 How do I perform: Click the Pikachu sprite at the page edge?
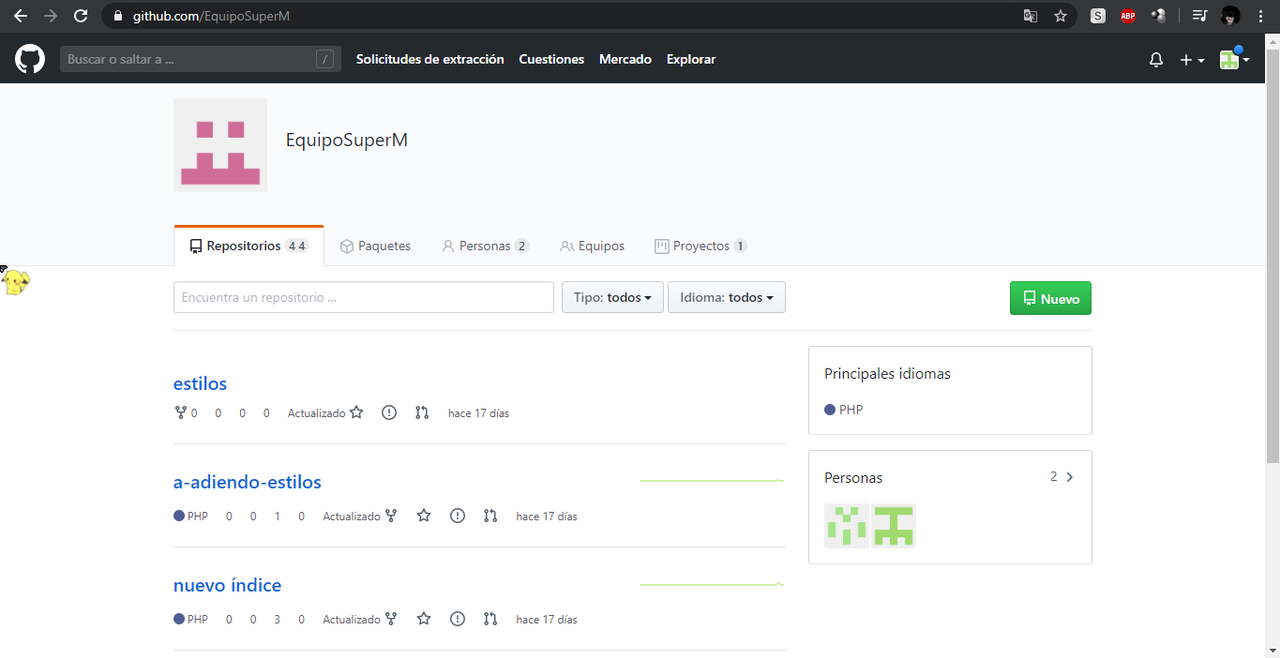tap(15, 282)
